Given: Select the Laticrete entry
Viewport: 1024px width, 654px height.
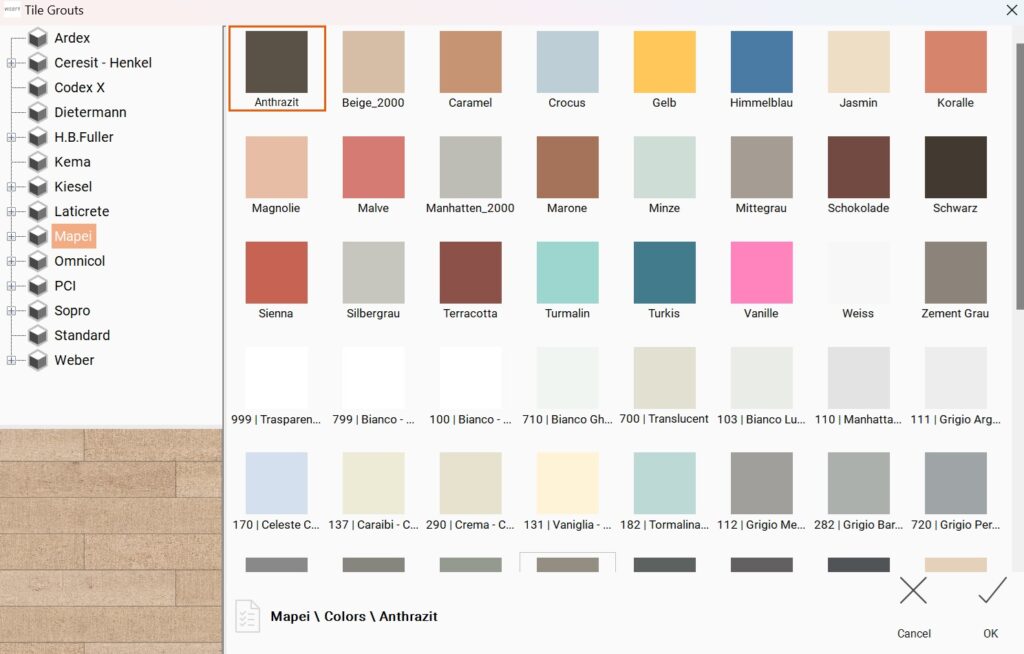Looking at the screenshot, I should [82, 212].
